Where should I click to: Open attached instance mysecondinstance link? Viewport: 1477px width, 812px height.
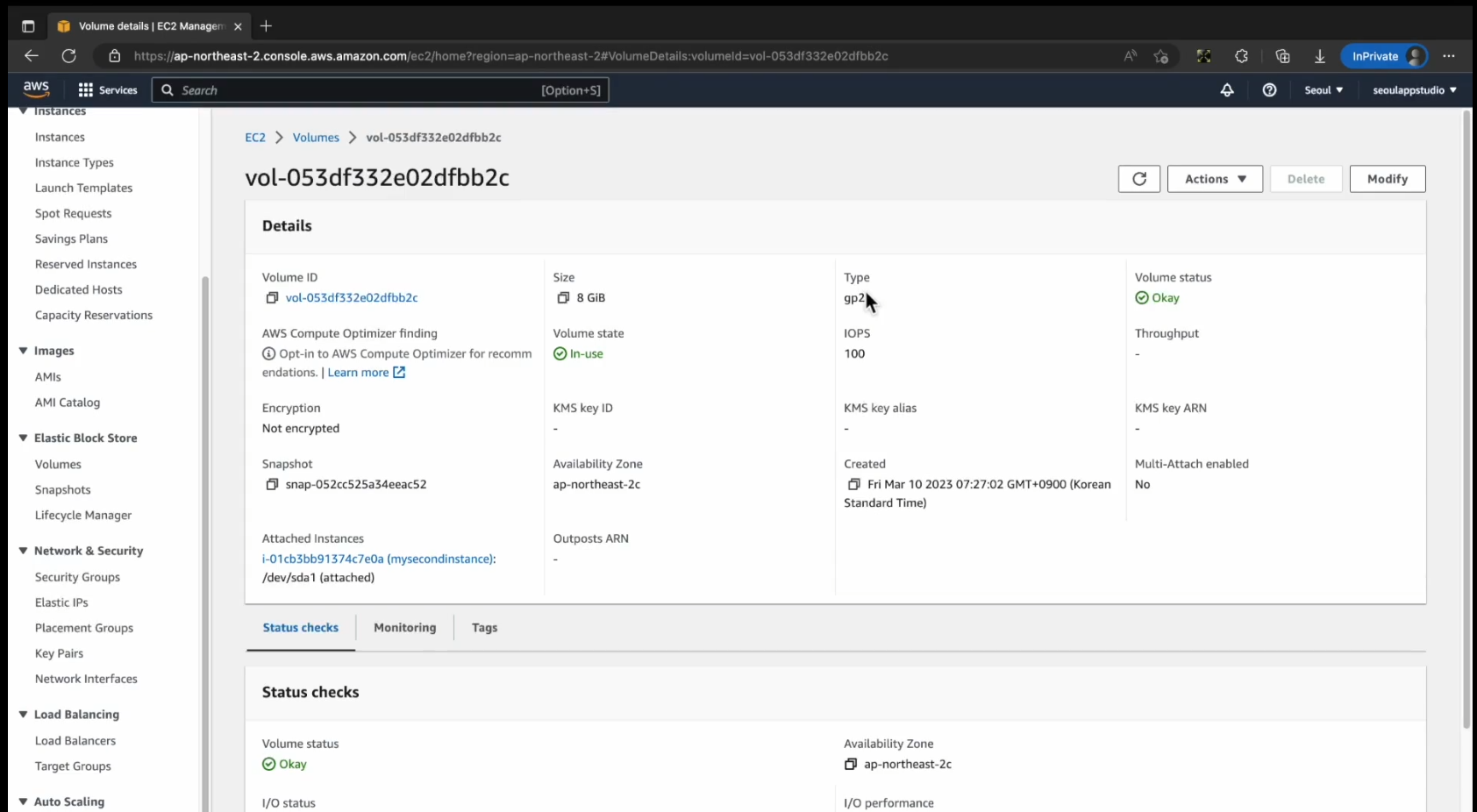point(379,559)
